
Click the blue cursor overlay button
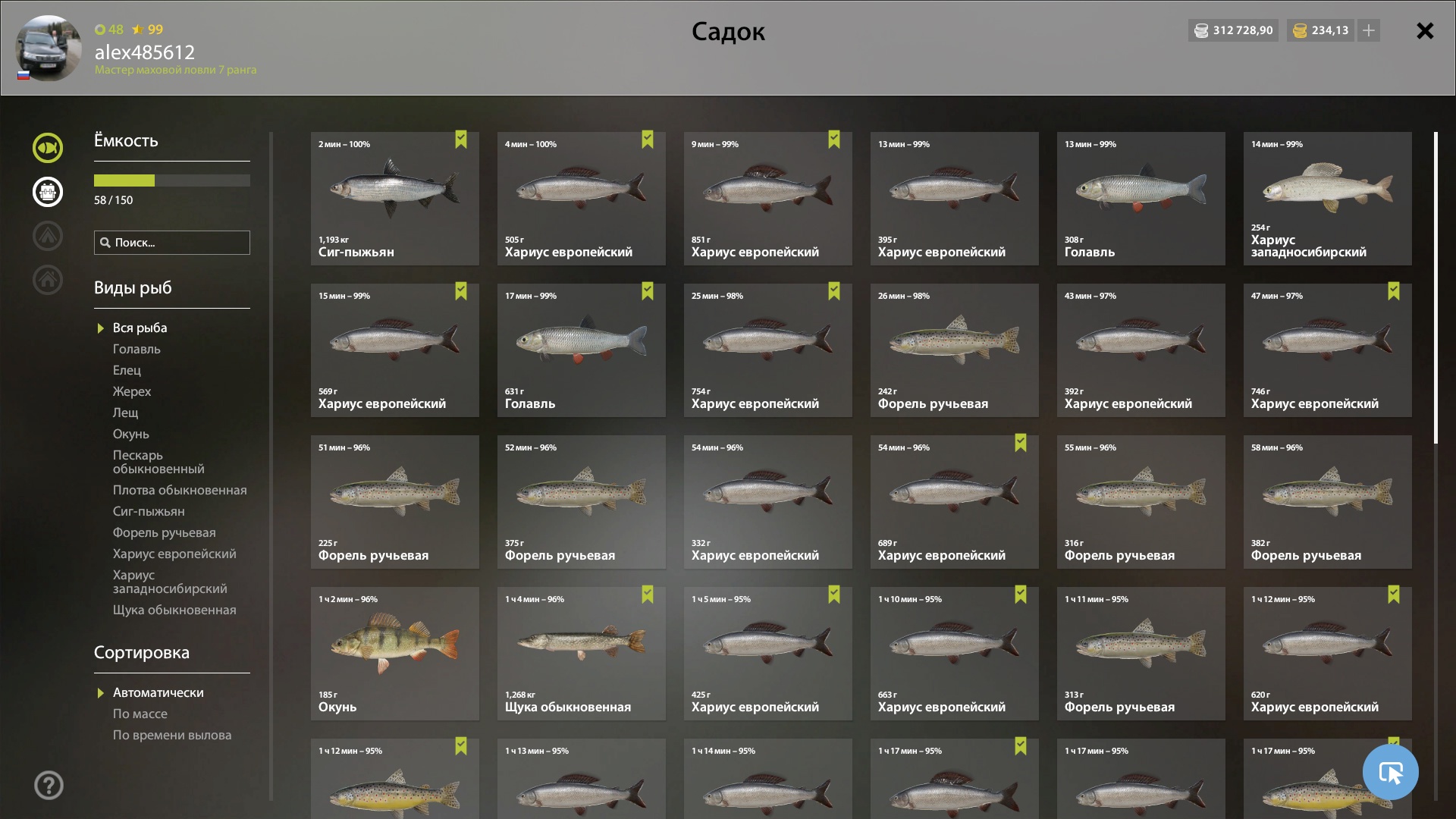click(x=1390, y=772)
